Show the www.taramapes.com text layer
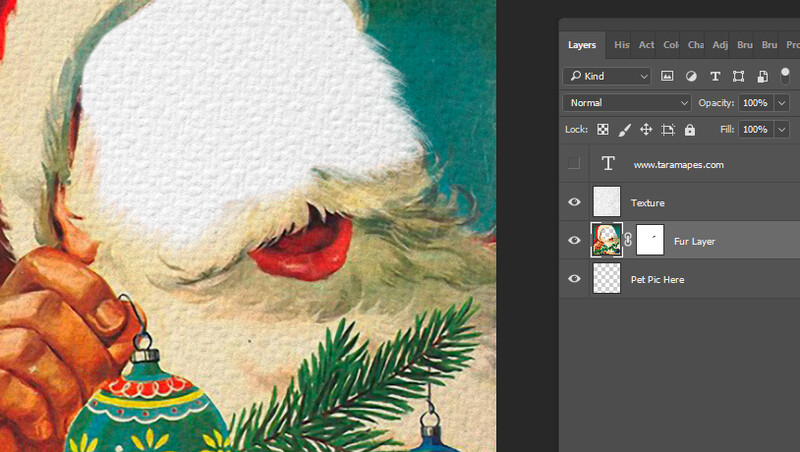 click(574, 163)
